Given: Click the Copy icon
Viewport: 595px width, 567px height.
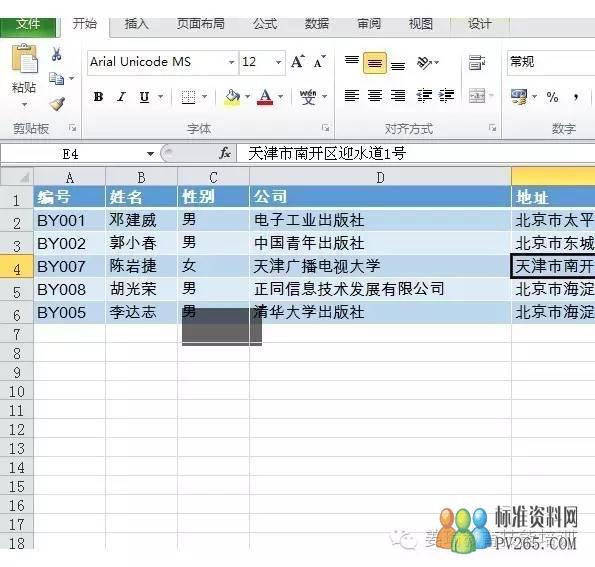Looking at the screenshot, I should click(57, 79).
